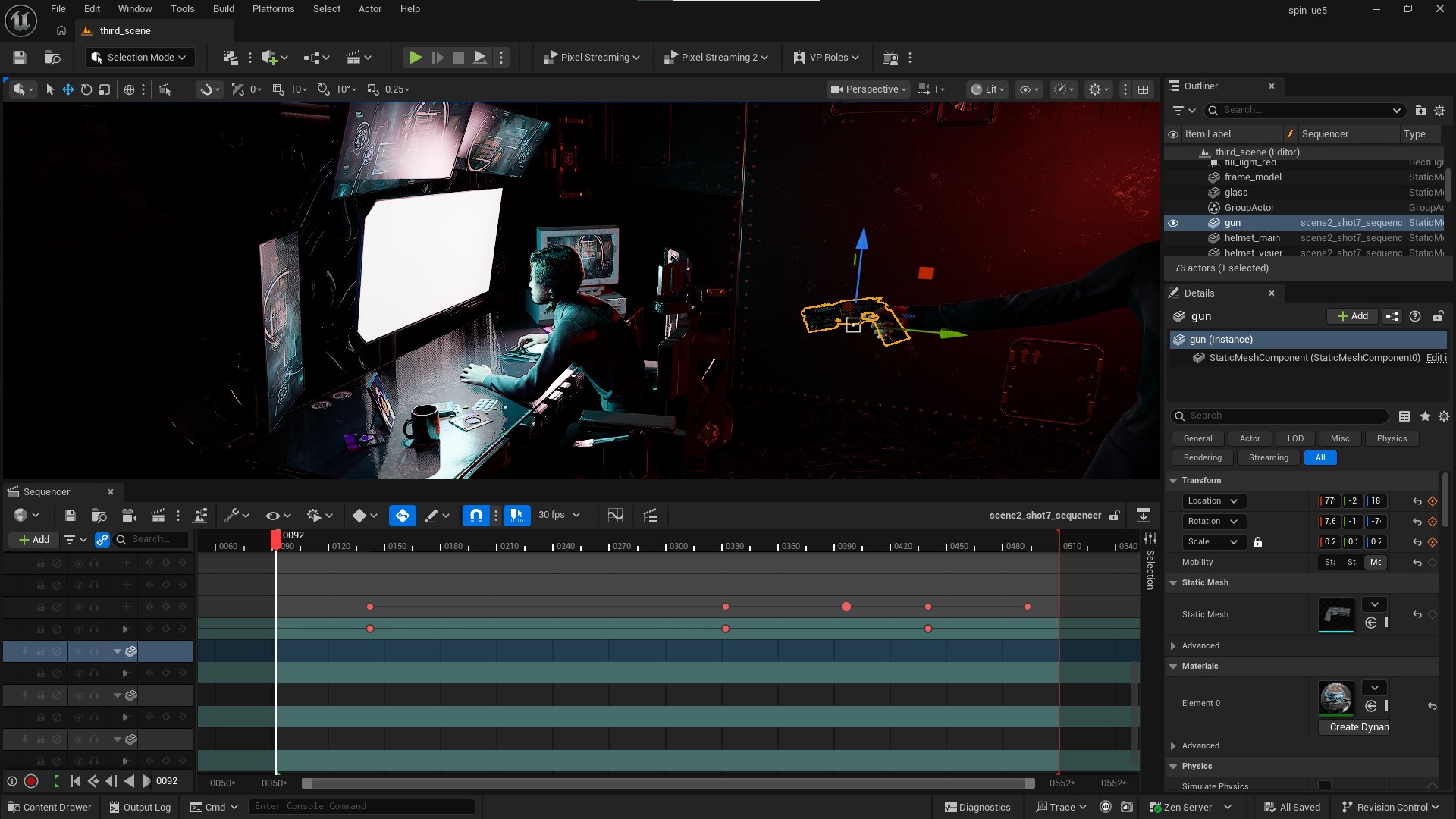
Task: Toggle grid snap in viewport toolbar
Action: [x=278, y=89]
